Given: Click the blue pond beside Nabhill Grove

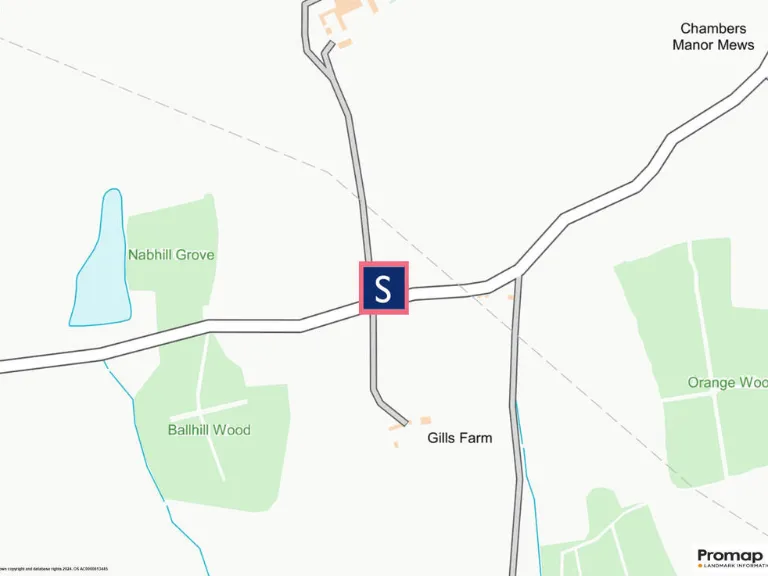Looking at the screenshot, I should (101, 260).
